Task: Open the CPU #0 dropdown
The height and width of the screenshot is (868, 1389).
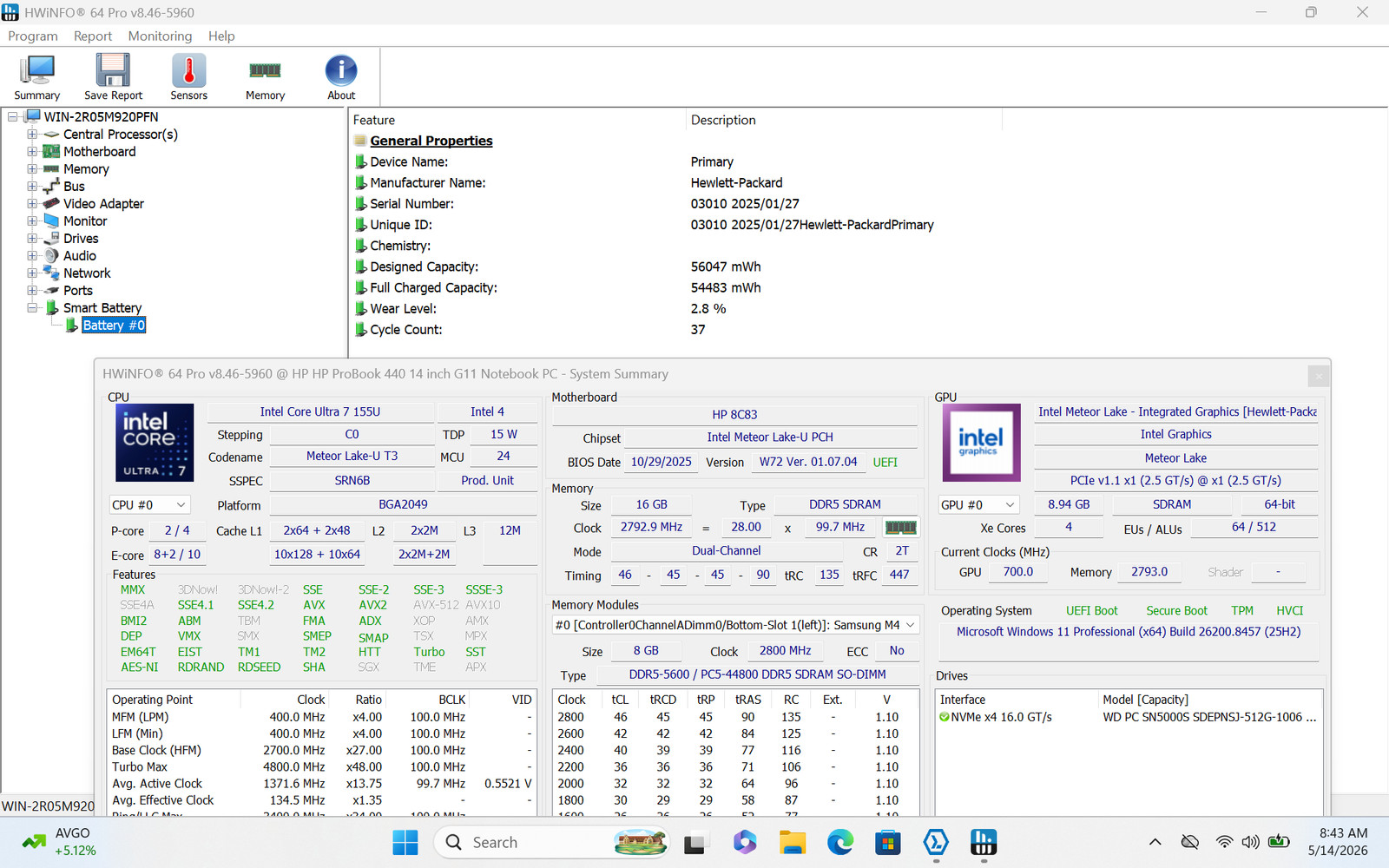Action: click(x=149, y=504)
